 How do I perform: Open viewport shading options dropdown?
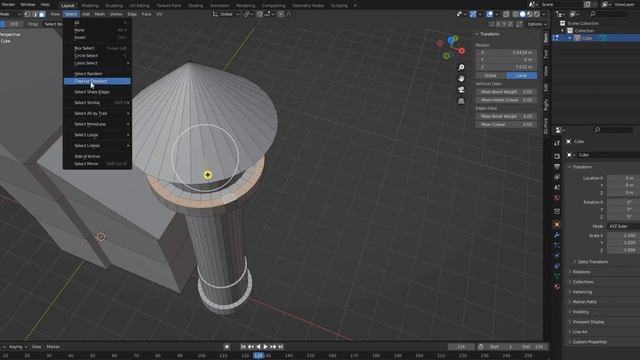coord(544,14)
